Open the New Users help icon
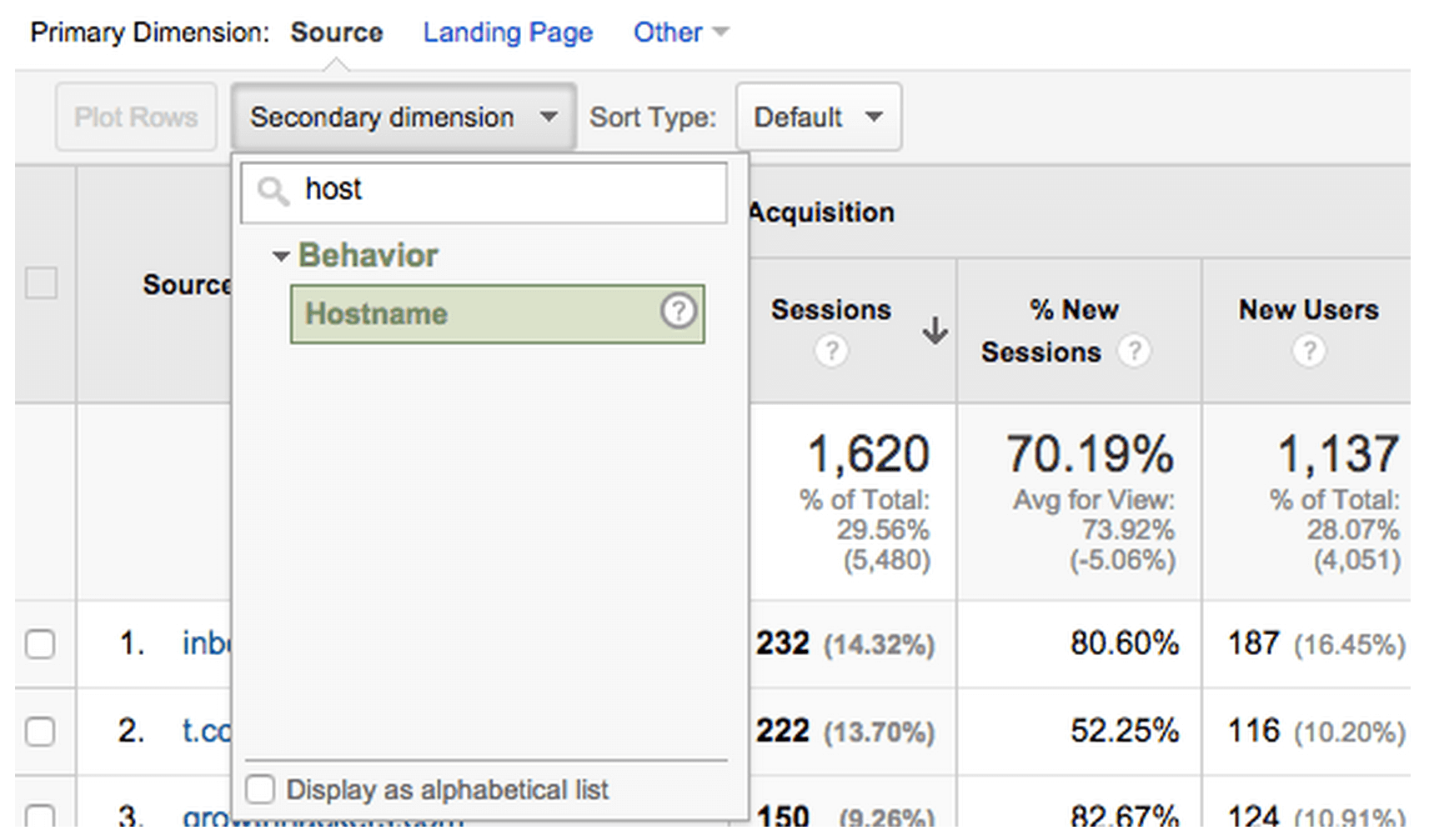The width and height of the screenshot is (1429, 840). click(x=1309, y=351)
